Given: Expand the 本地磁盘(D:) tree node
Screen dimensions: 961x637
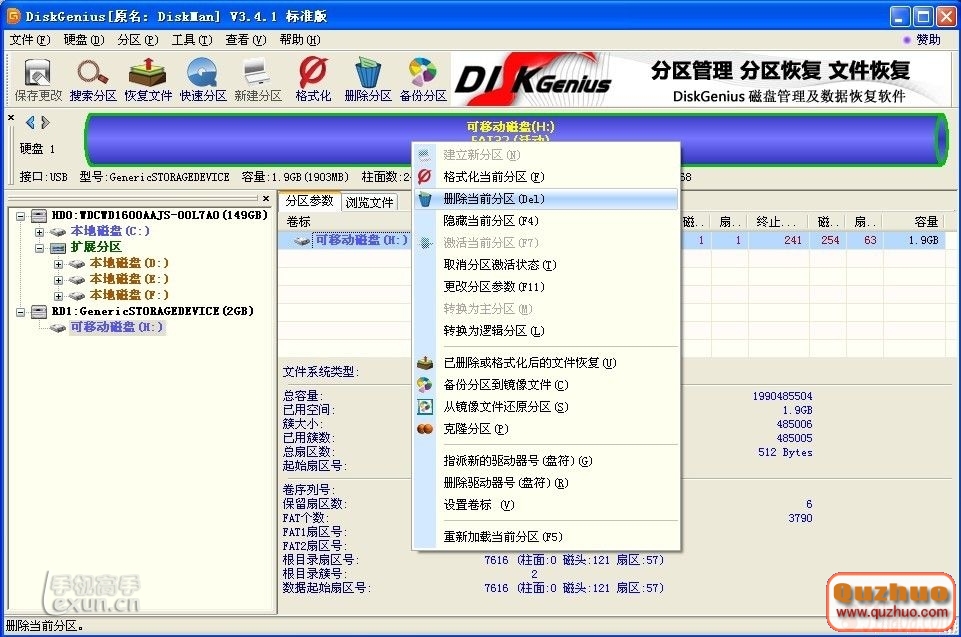Looking at the screenshot, I should (x=58, y=263).
